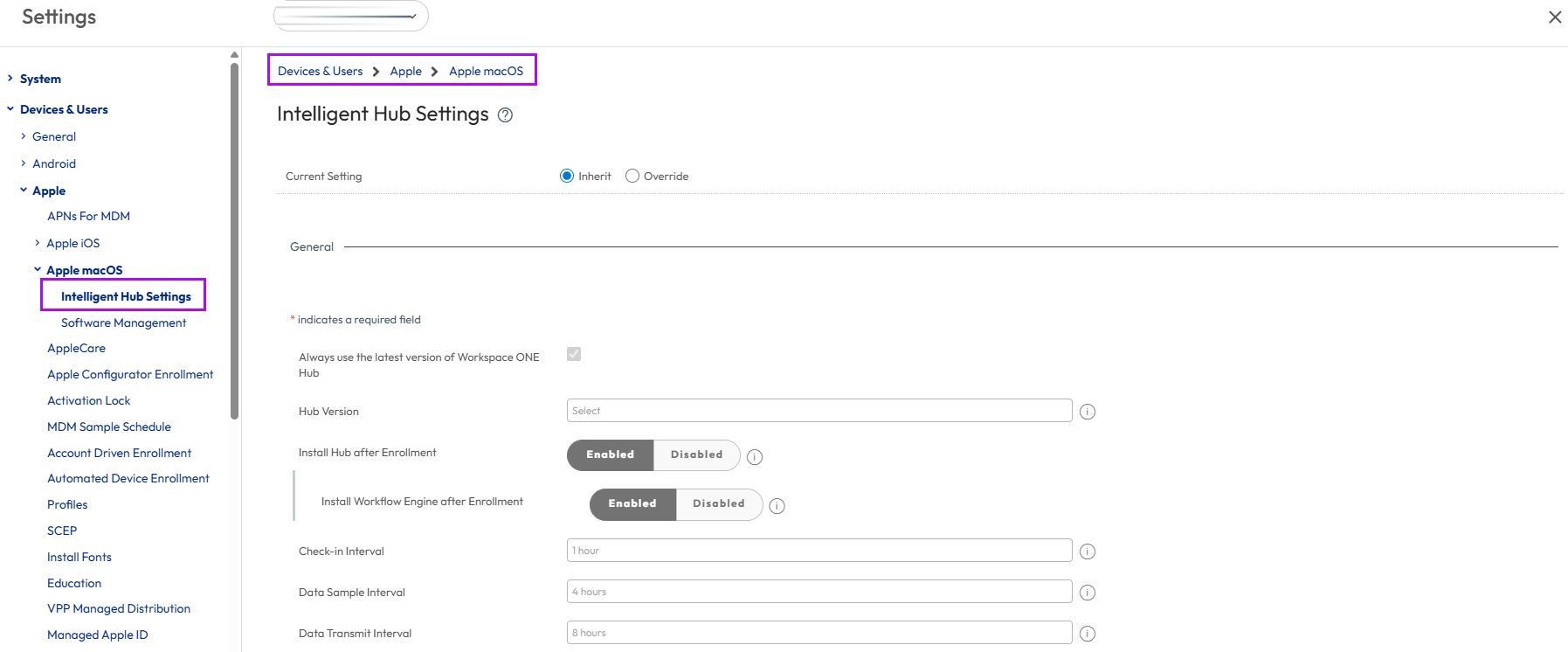
Task: Select General under Devices & Users
Action: (x=54, y=136)
